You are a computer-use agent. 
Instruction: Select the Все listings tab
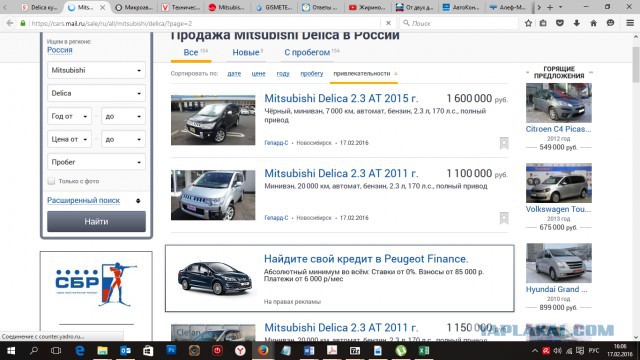tap(191, 53)
